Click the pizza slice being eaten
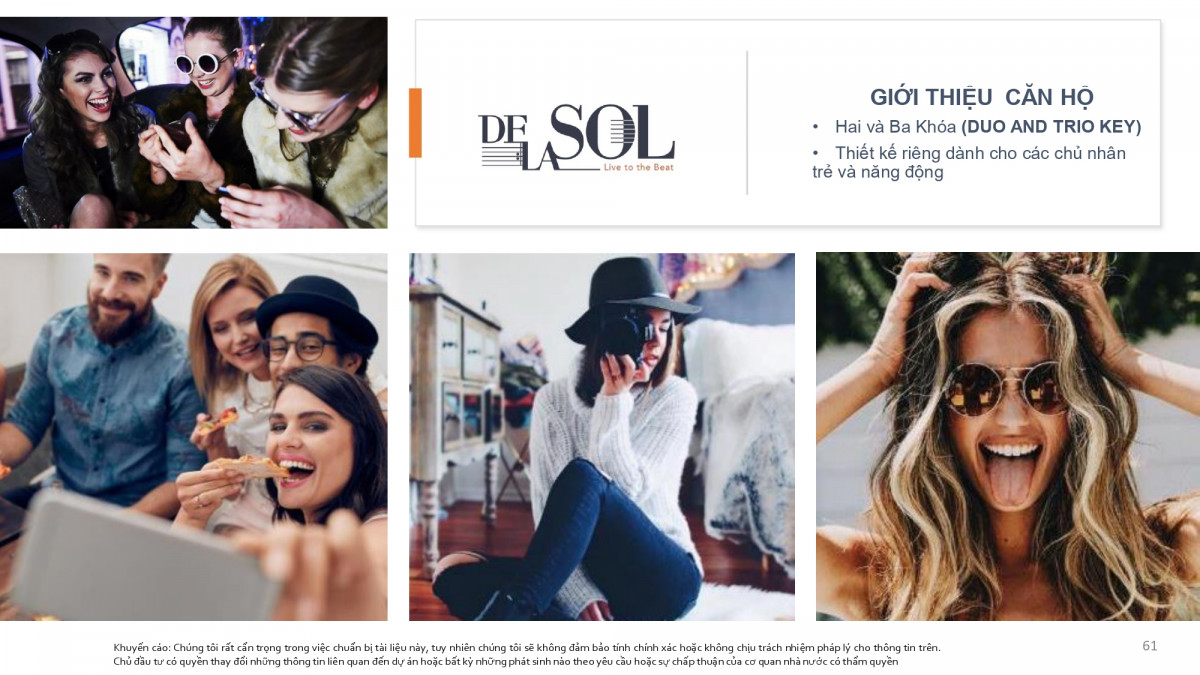The height and width of the screenshot is (675, 1200). pos(251,466)
